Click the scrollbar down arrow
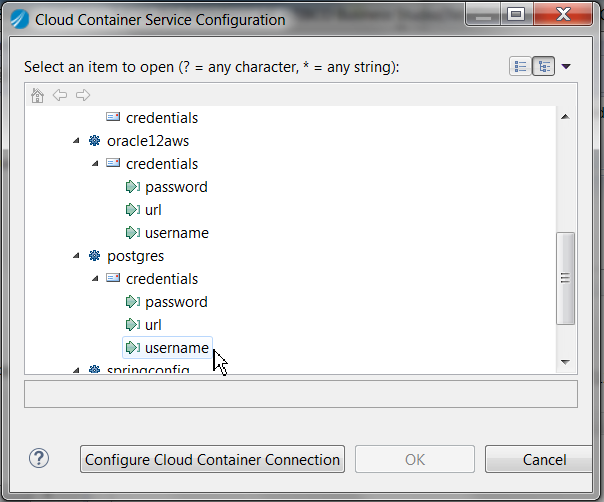The width and height of the screenshot is (604, 502). 565,362
